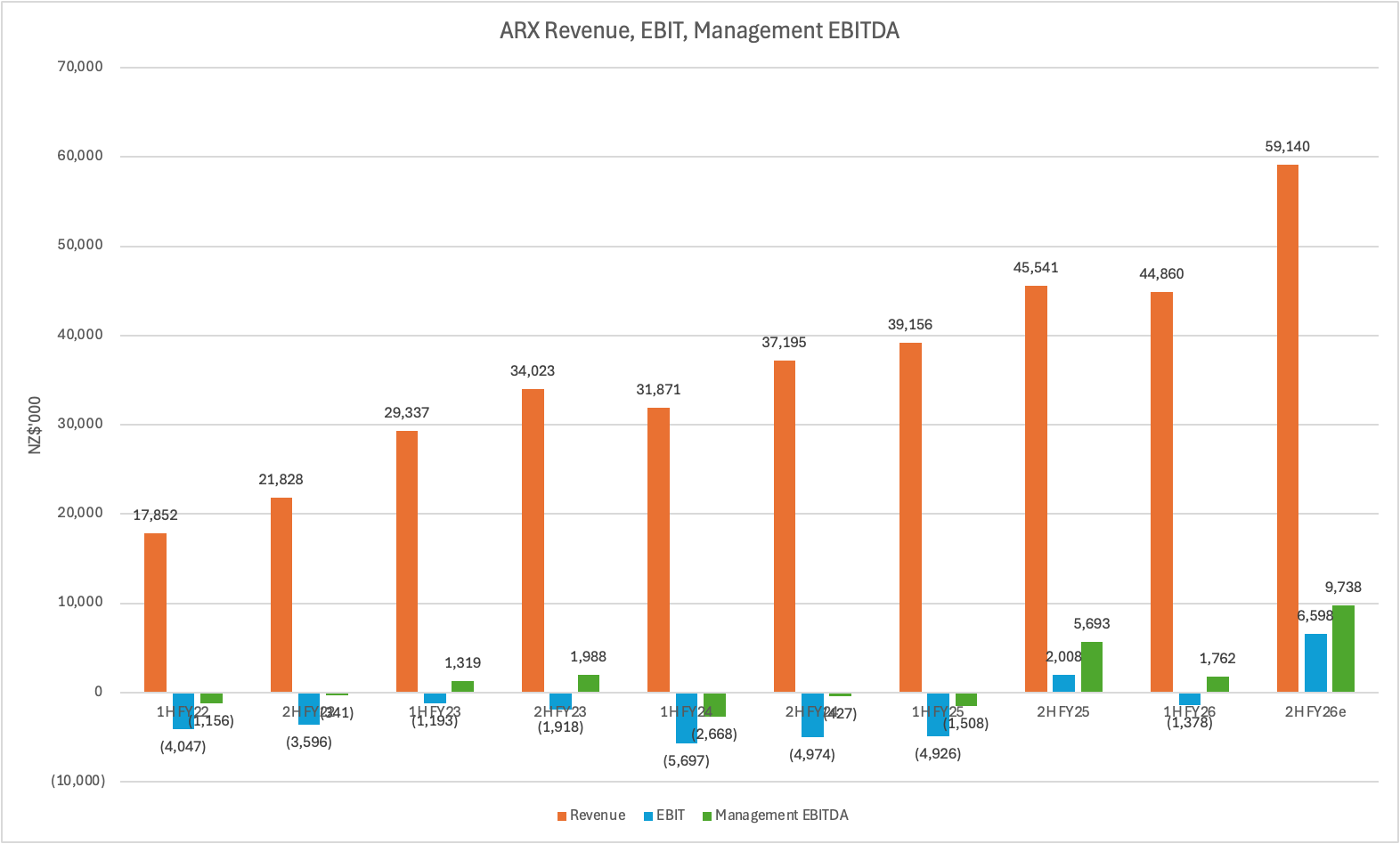Viewport: 1400px width, 844px height.
Task: Pick the 1,319 Management EBITDA data label
Action: click(x=462, y=663)
